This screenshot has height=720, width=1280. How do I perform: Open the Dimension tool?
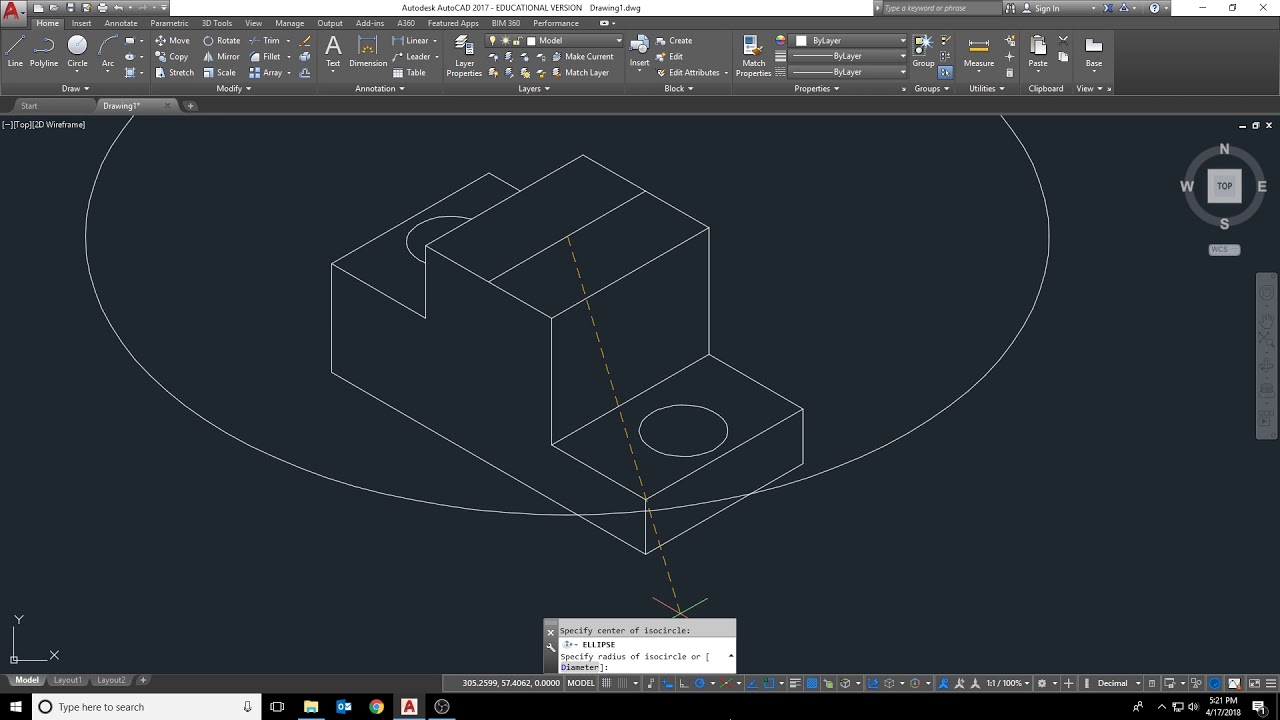[368, 51]
